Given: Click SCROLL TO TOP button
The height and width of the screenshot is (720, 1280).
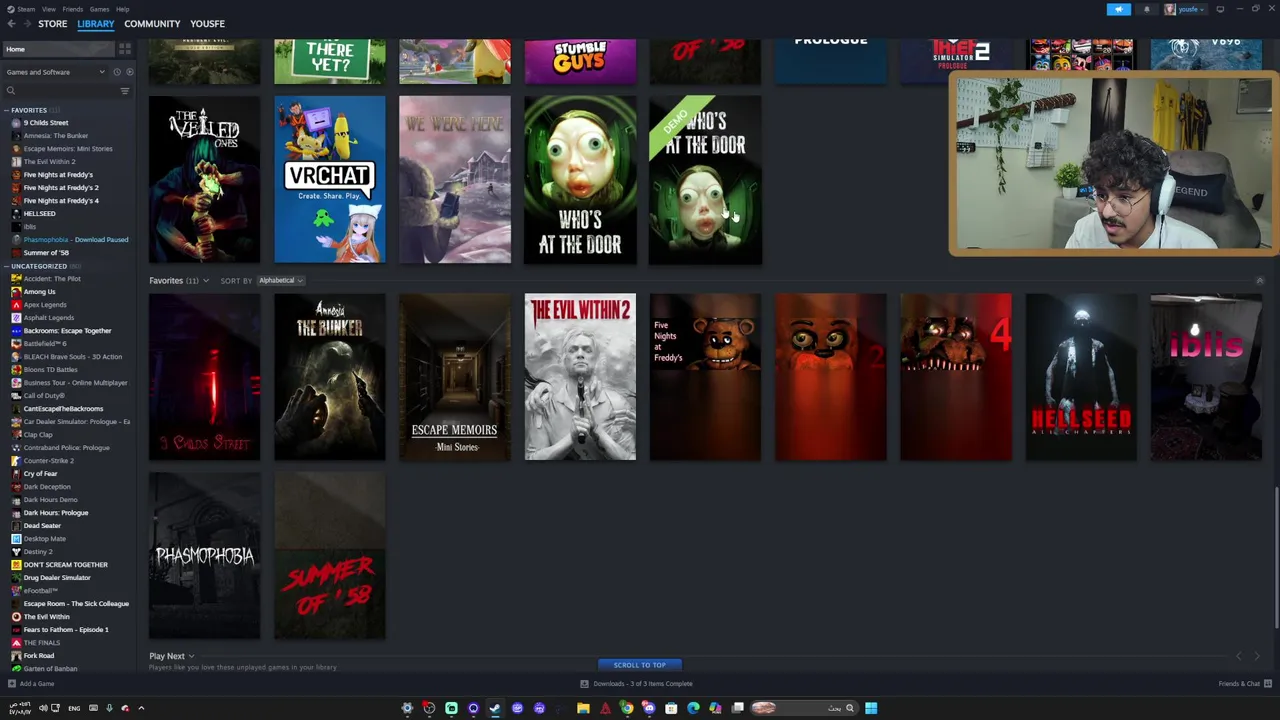Looking at the screenshot, I should (x=639, y=665).
